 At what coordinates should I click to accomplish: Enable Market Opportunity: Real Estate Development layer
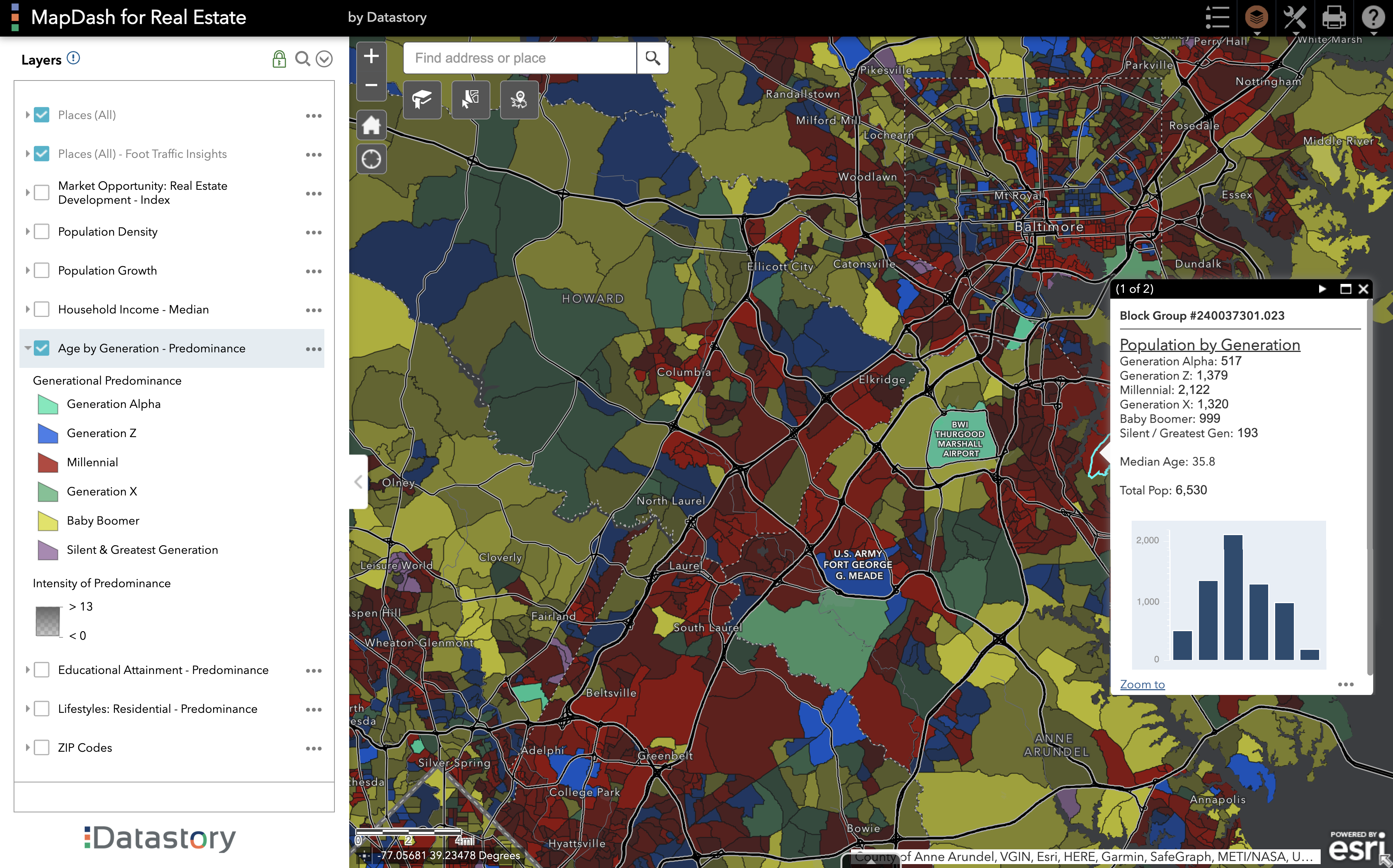(41, 192)
